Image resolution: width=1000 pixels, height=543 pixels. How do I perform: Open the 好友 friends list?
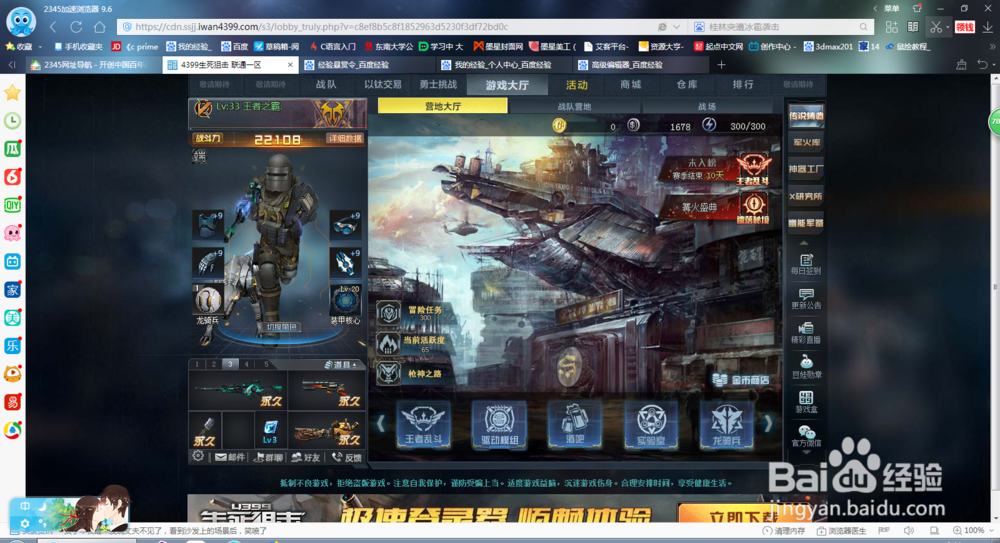306,457
